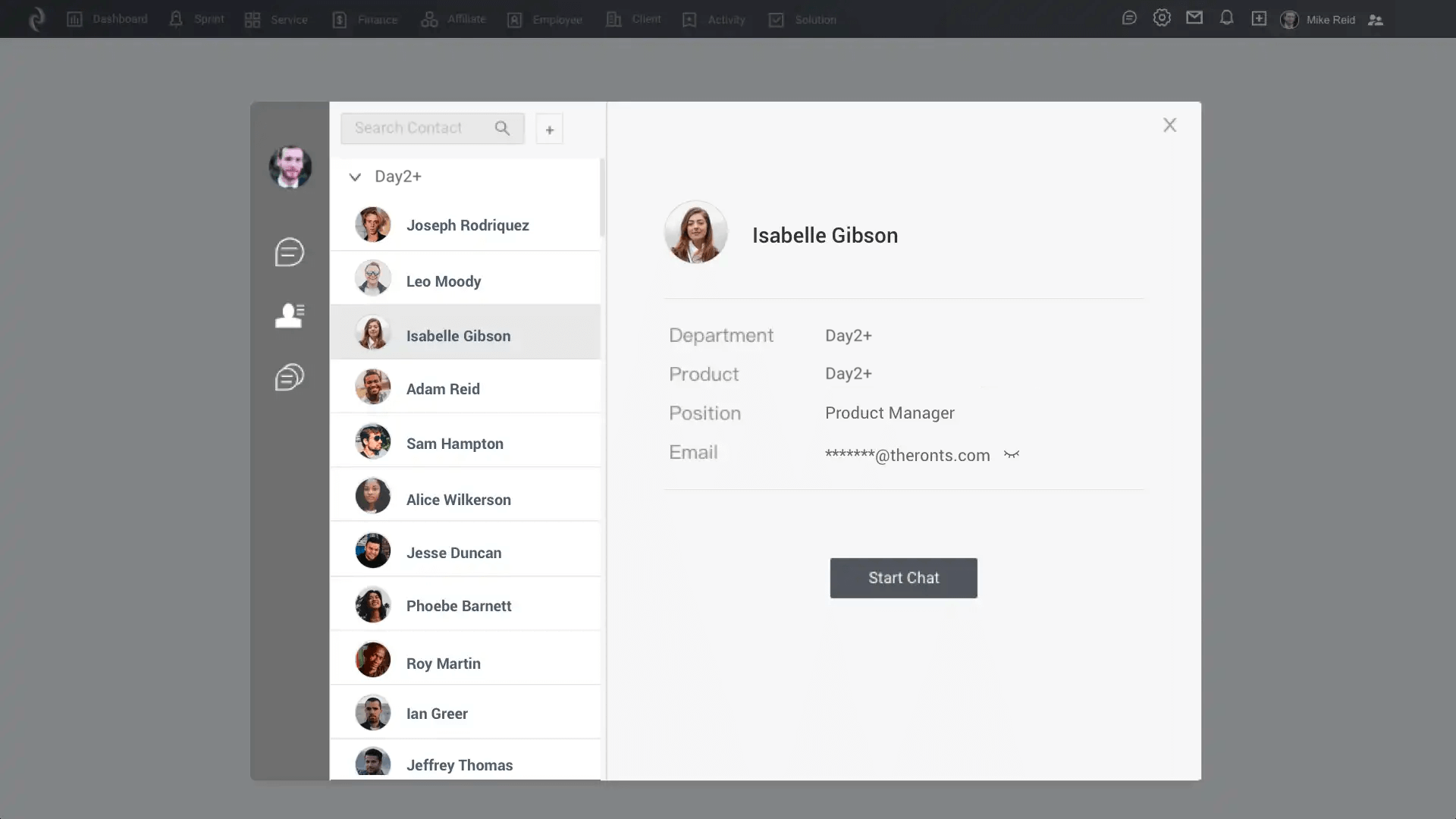This screenshot has width=1456, height=819.
Task: Open the group chats sidebar icon
Action: (289, 377)
